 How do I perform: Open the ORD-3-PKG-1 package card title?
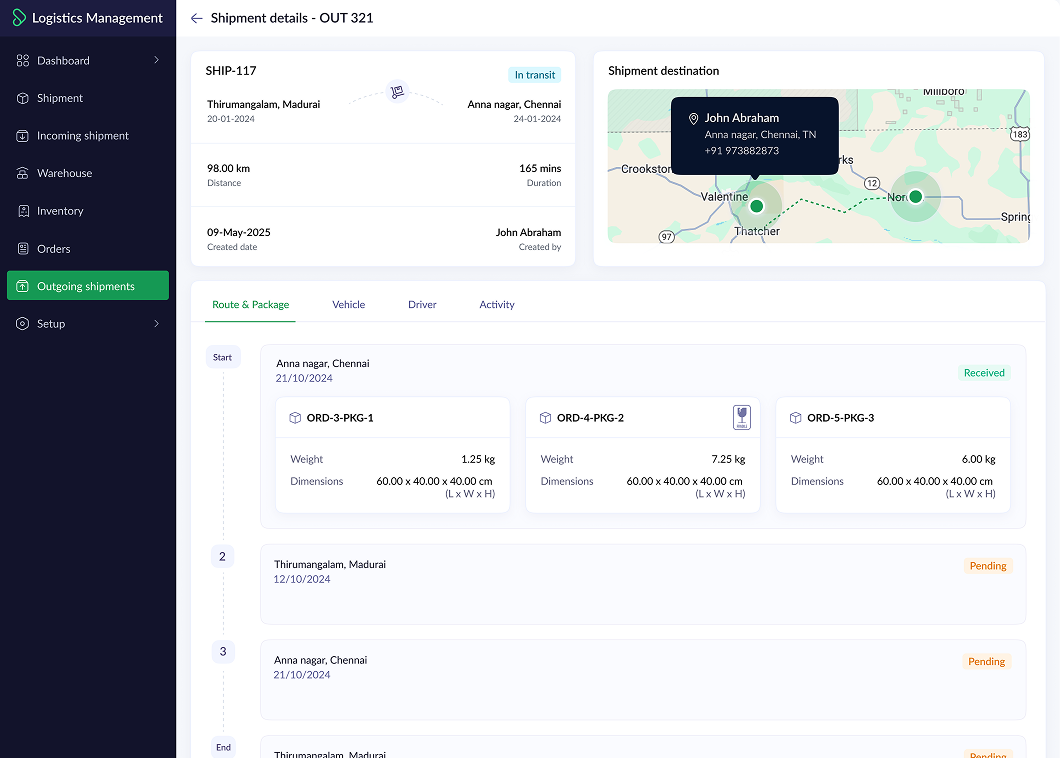(x=340, y=418)
